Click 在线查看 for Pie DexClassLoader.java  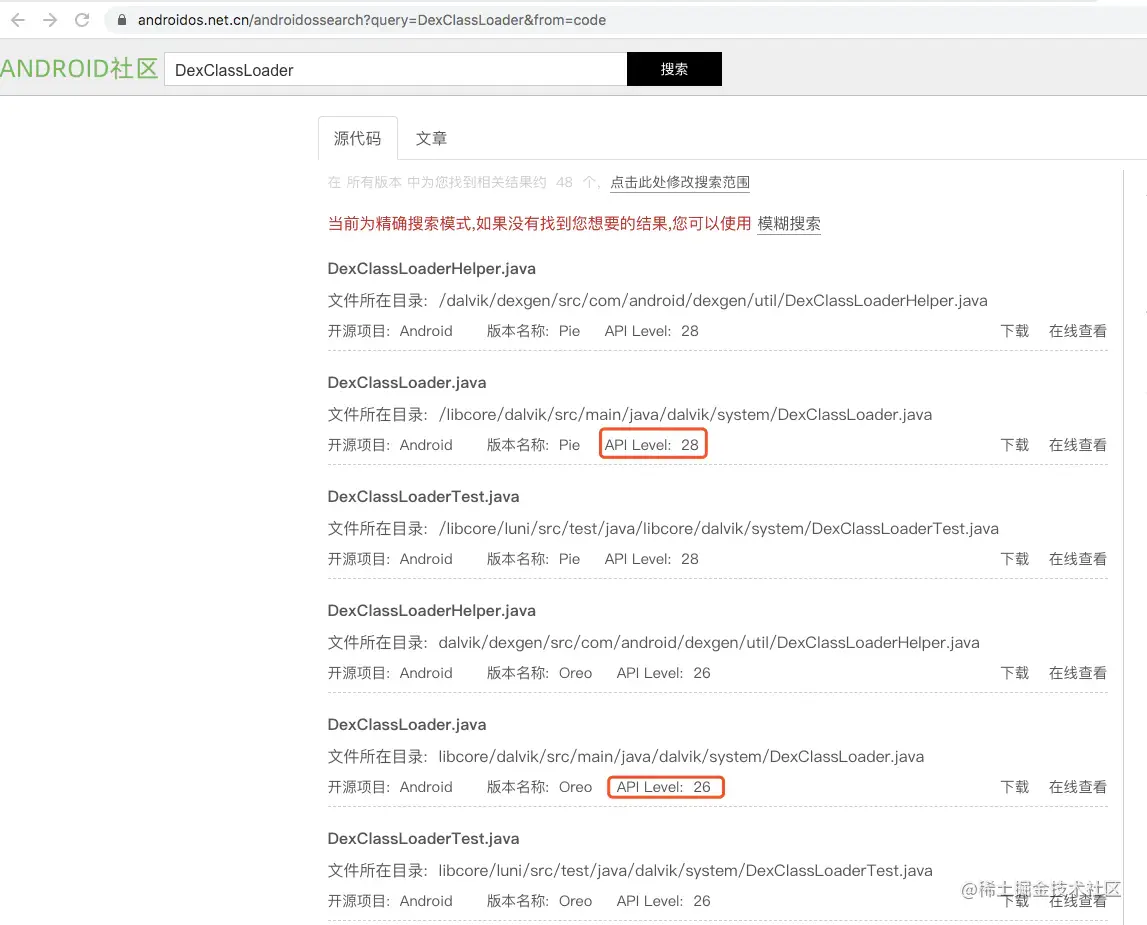[1078, 445]
